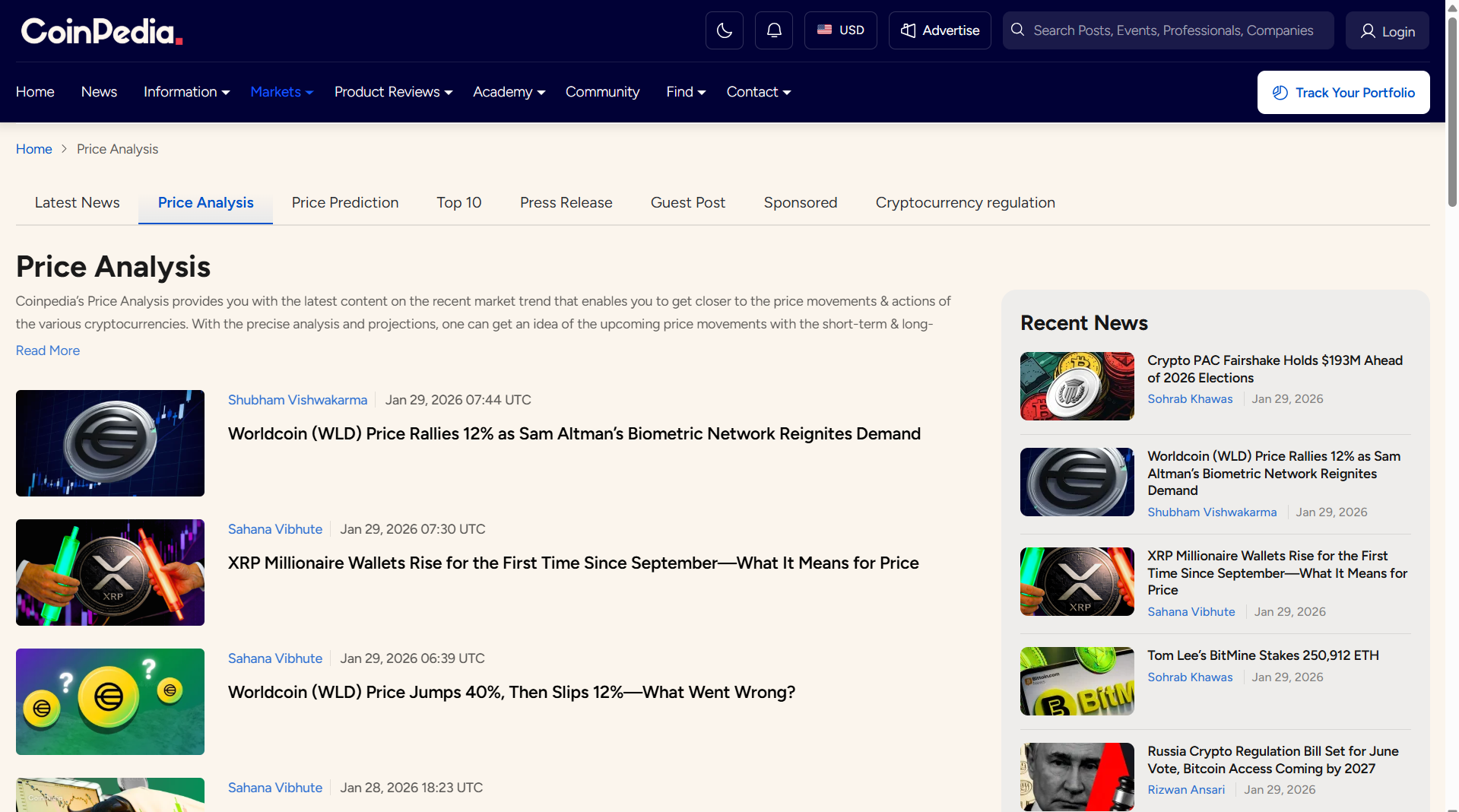Open Sohrab Khawas author on BitMine story
This screenshot has width=1459, height=812.
tap(1190, 677)
